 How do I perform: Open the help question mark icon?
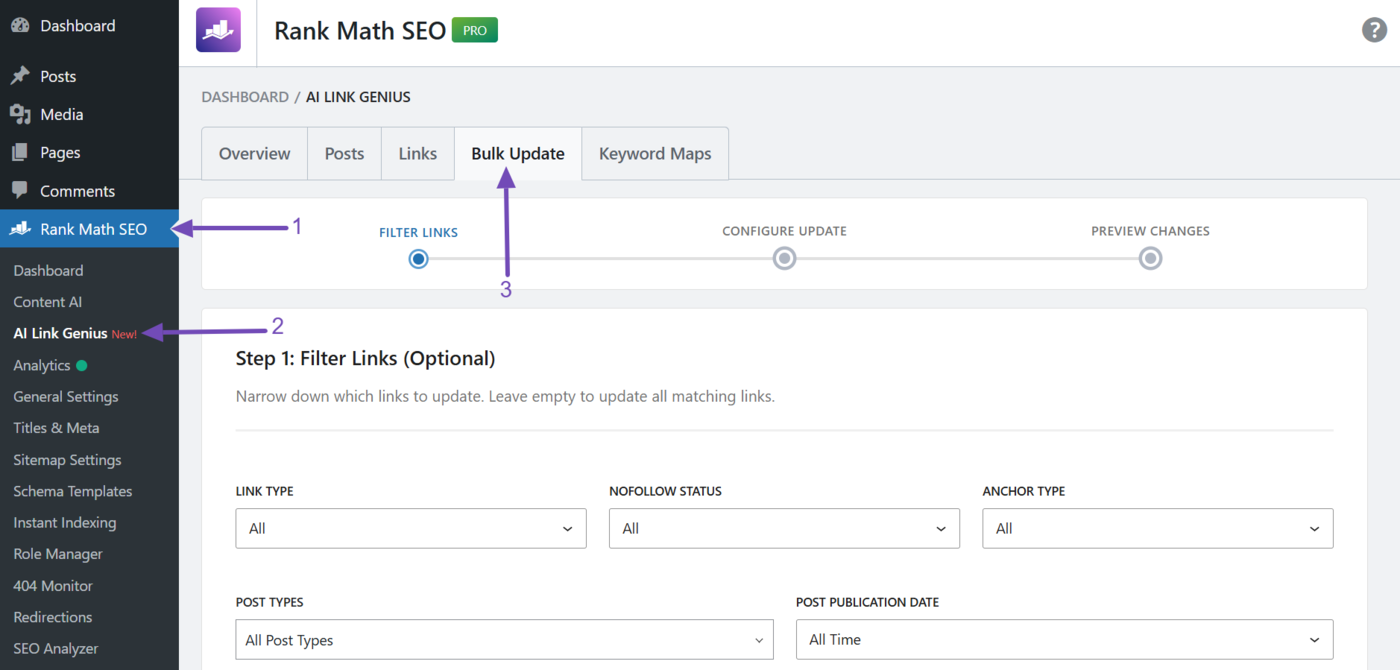click(x=1374, y=30)
